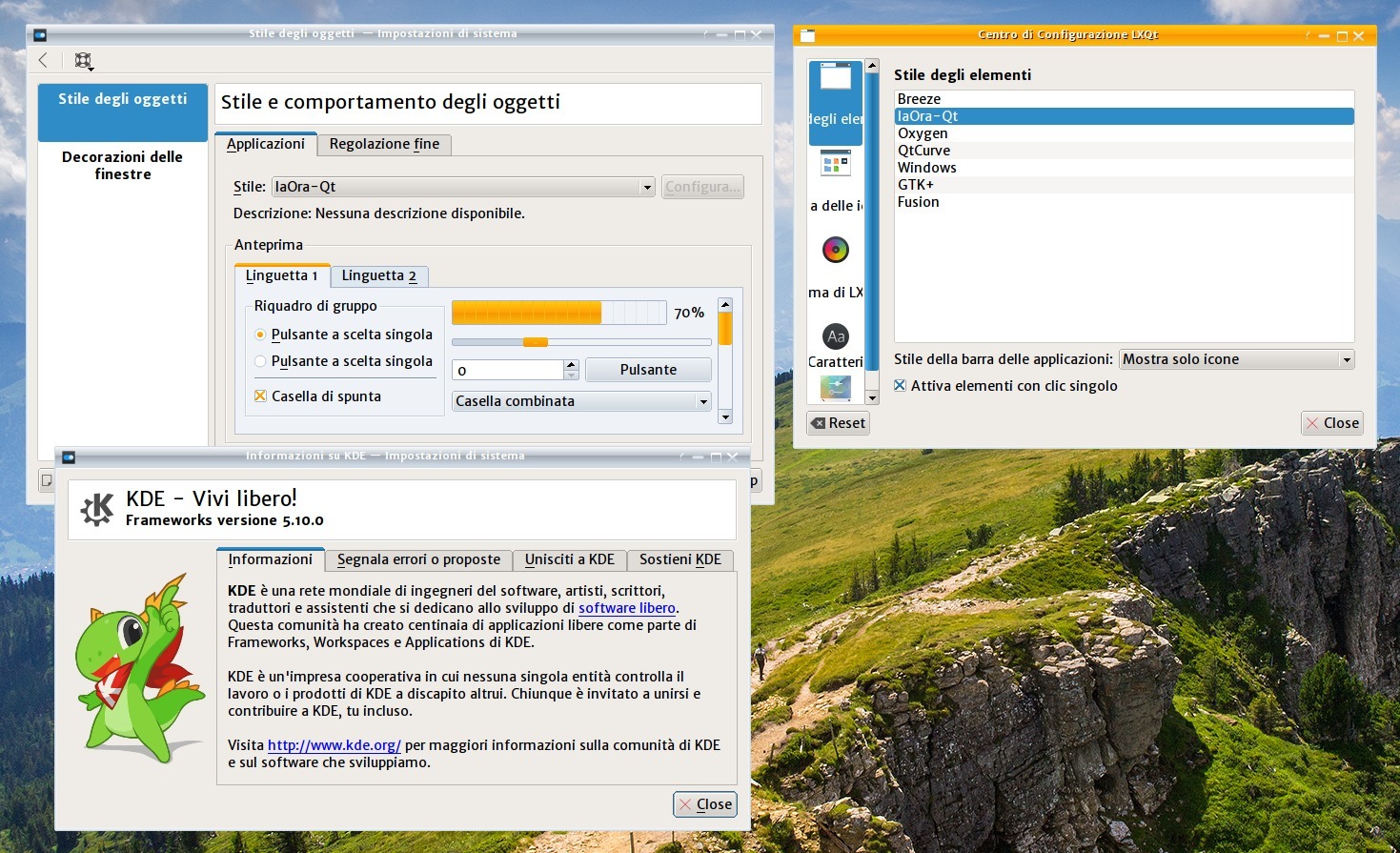Click the preview scrollbar up arrow
The width and height of the screenshot is (1400, 853).
725,305
